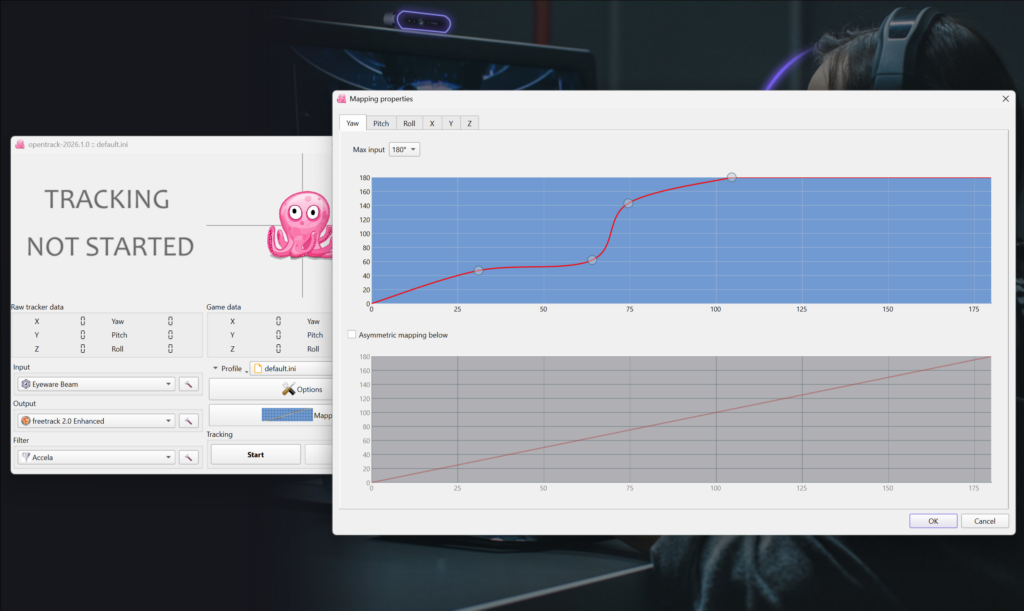Select curve control point near input 31
Image resolution: width=1024 pixels, height=611 pixels.
click(479, 270)
